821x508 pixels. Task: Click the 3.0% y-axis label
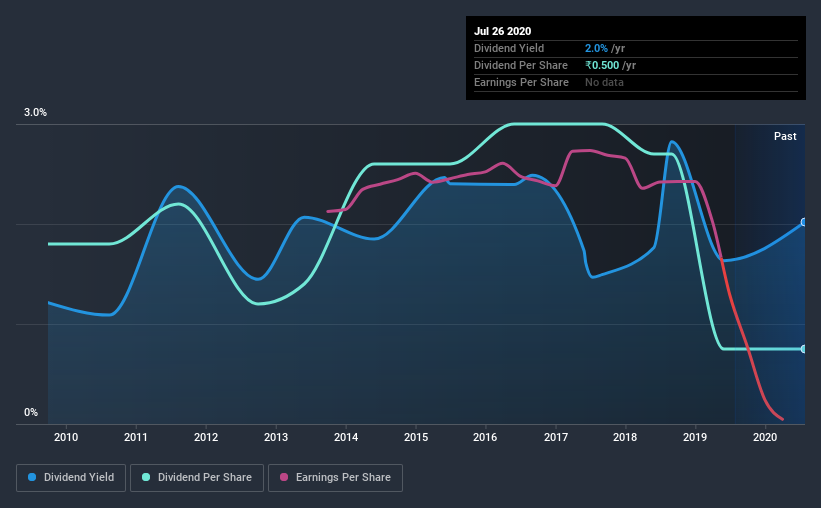(35, 113)
